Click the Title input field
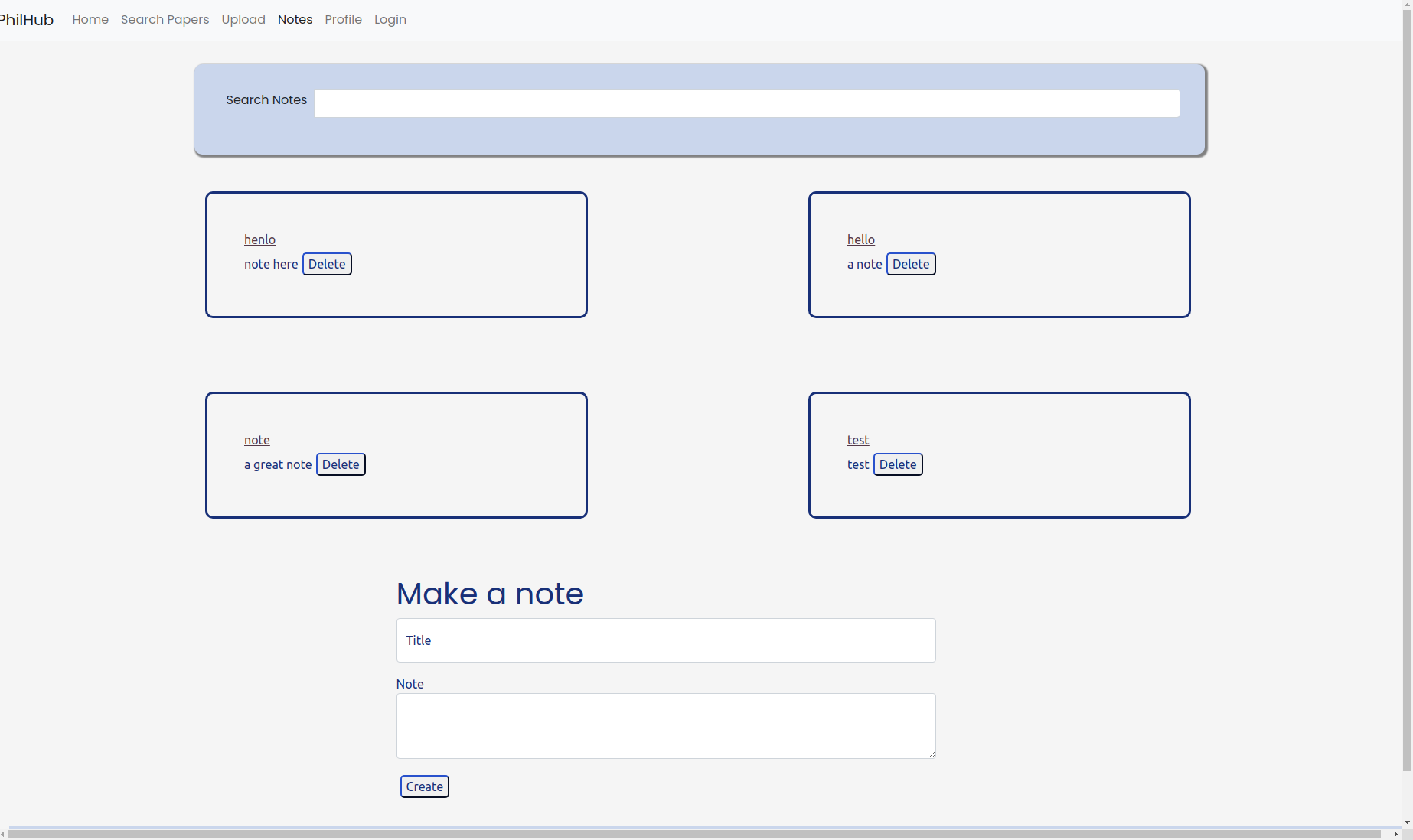 (x=665, y=640)
